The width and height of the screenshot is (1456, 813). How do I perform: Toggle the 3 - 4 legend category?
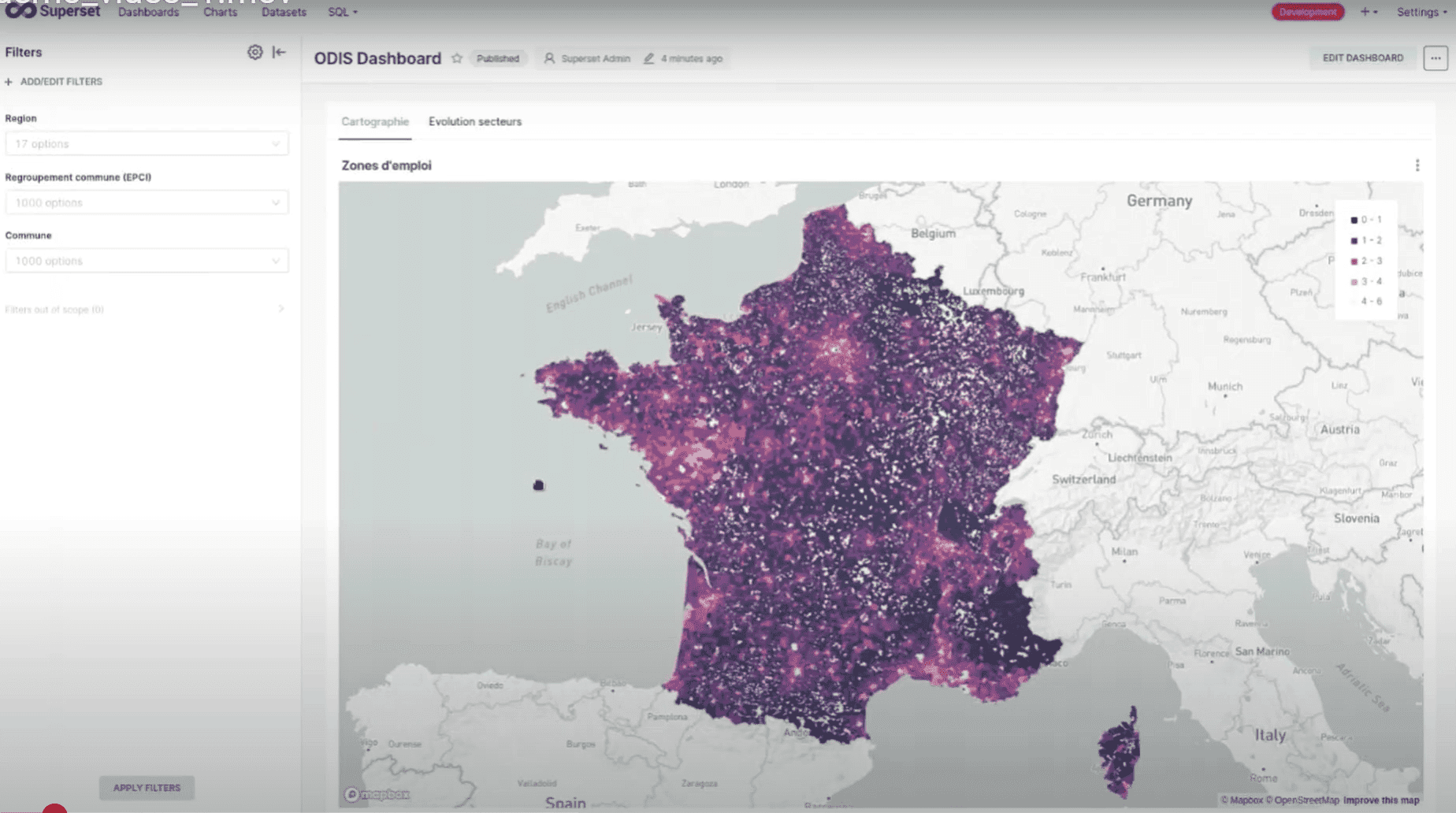[1366, 281]
